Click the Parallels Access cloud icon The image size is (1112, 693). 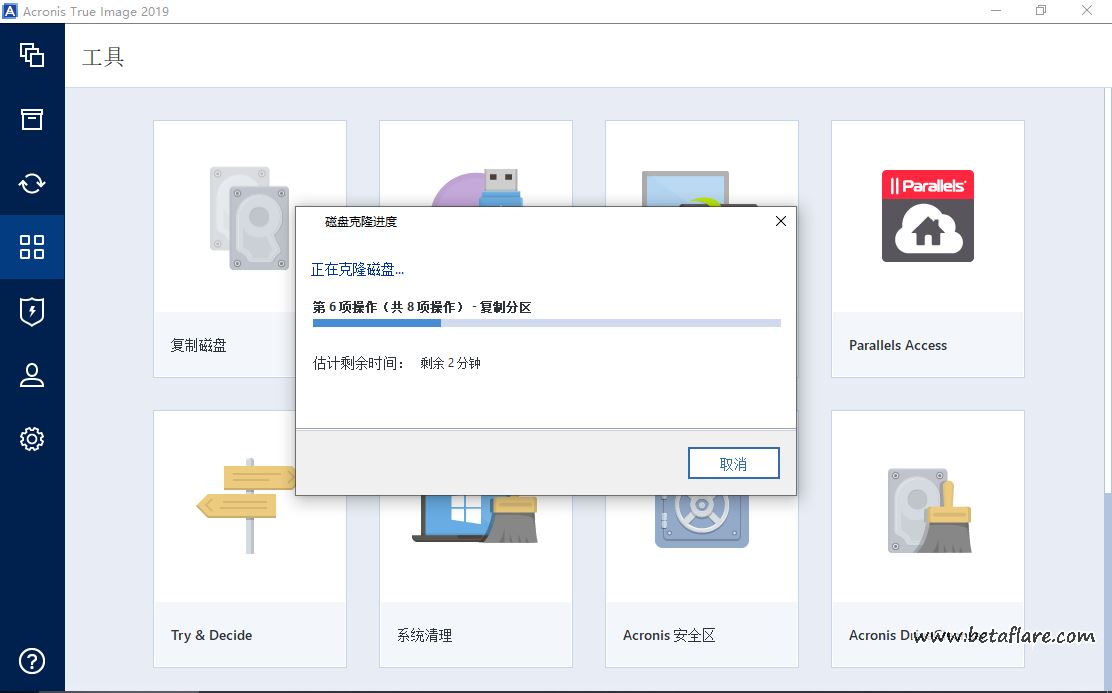pyautogui.click(x=927, y=216)
